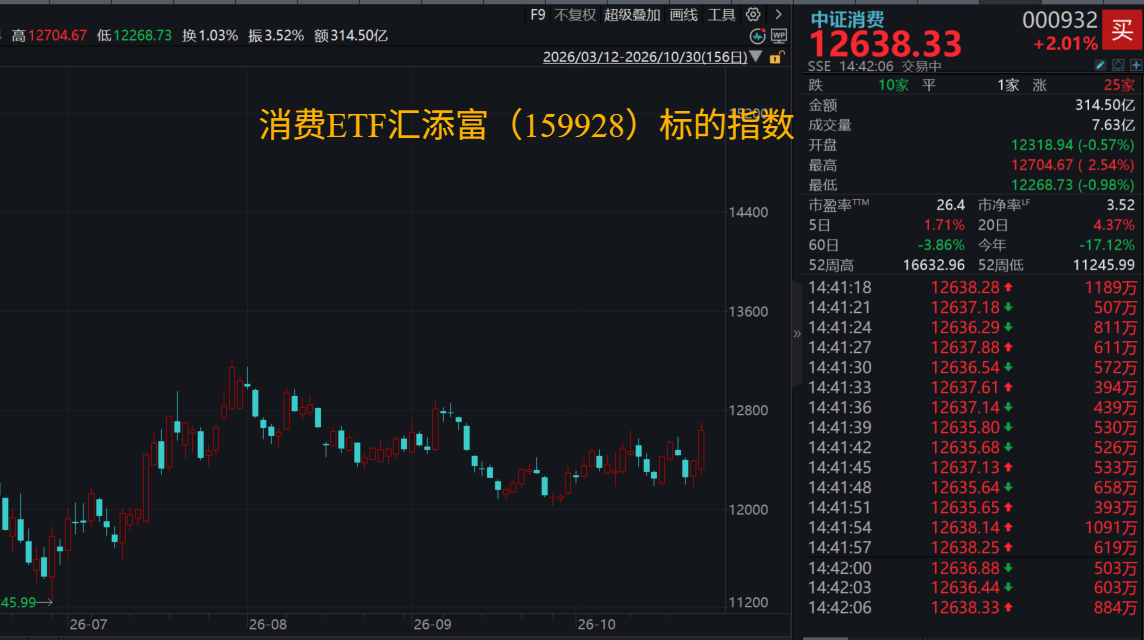The height and width of the screenshot is (640, 1144).
Task: Open the pulse monitor icon with red dot
Action: click(758, 36)
